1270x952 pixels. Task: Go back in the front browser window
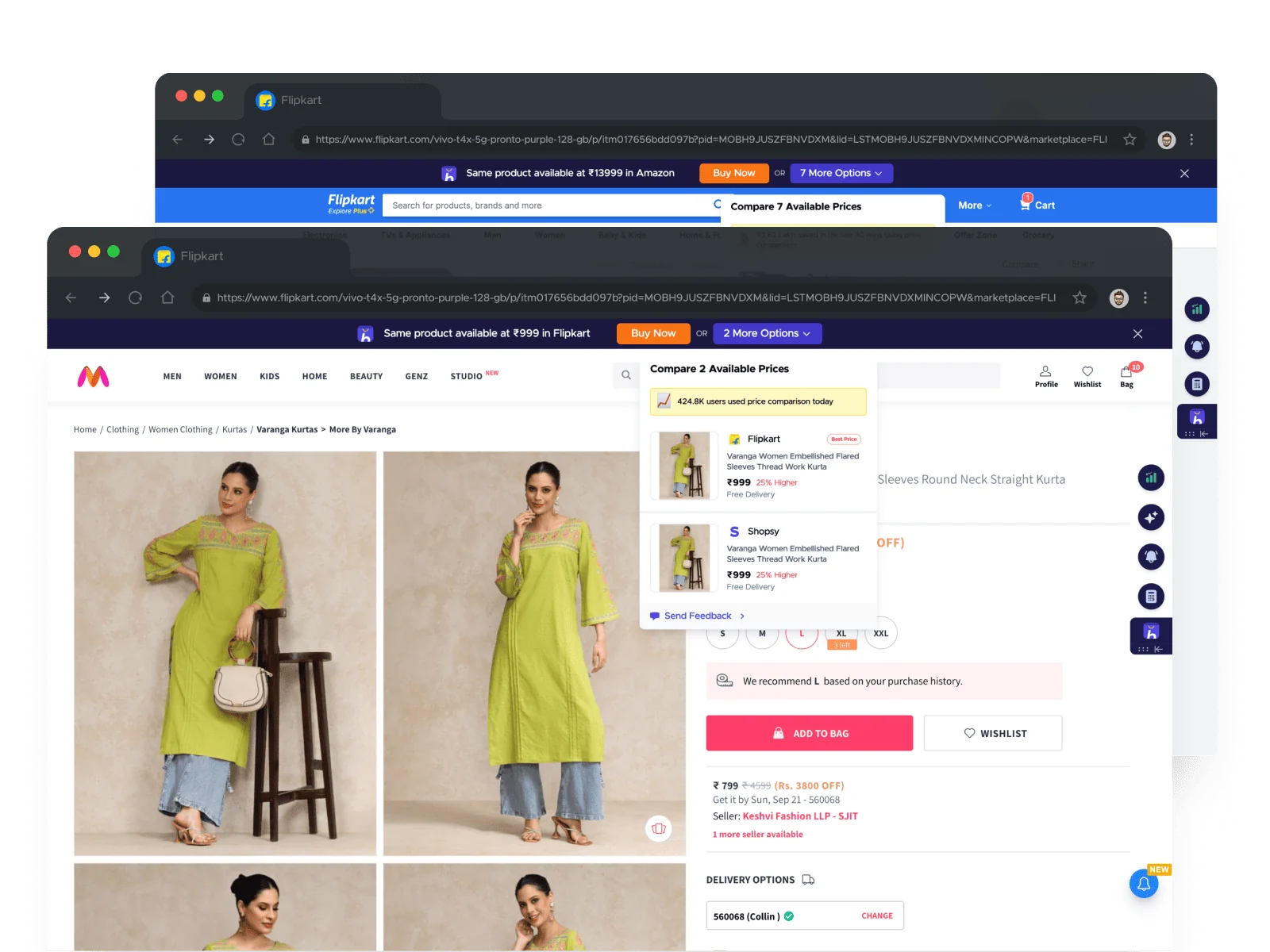click(x=71, y=297)
